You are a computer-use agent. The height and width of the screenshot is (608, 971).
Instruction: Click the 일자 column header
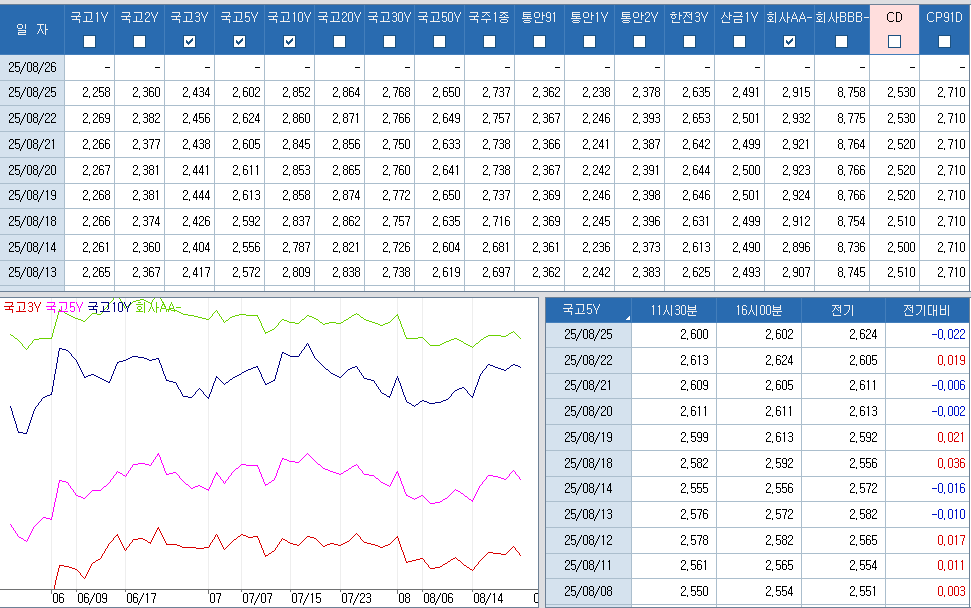32,30
